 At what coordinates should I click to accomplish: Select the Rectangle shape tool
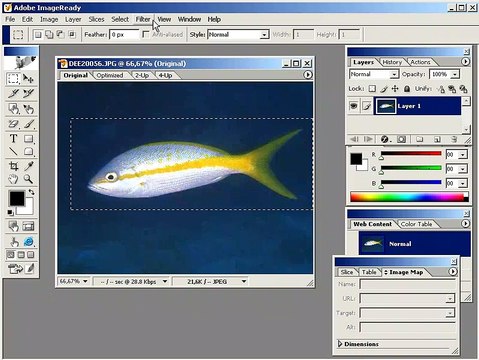(28, 138)
